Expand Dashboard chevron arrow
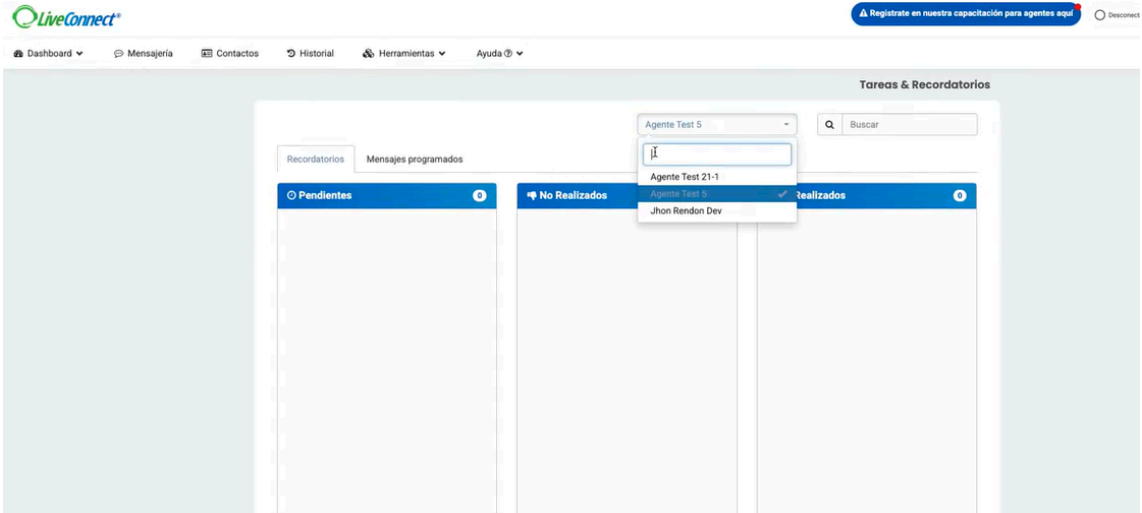 [79, 53]
